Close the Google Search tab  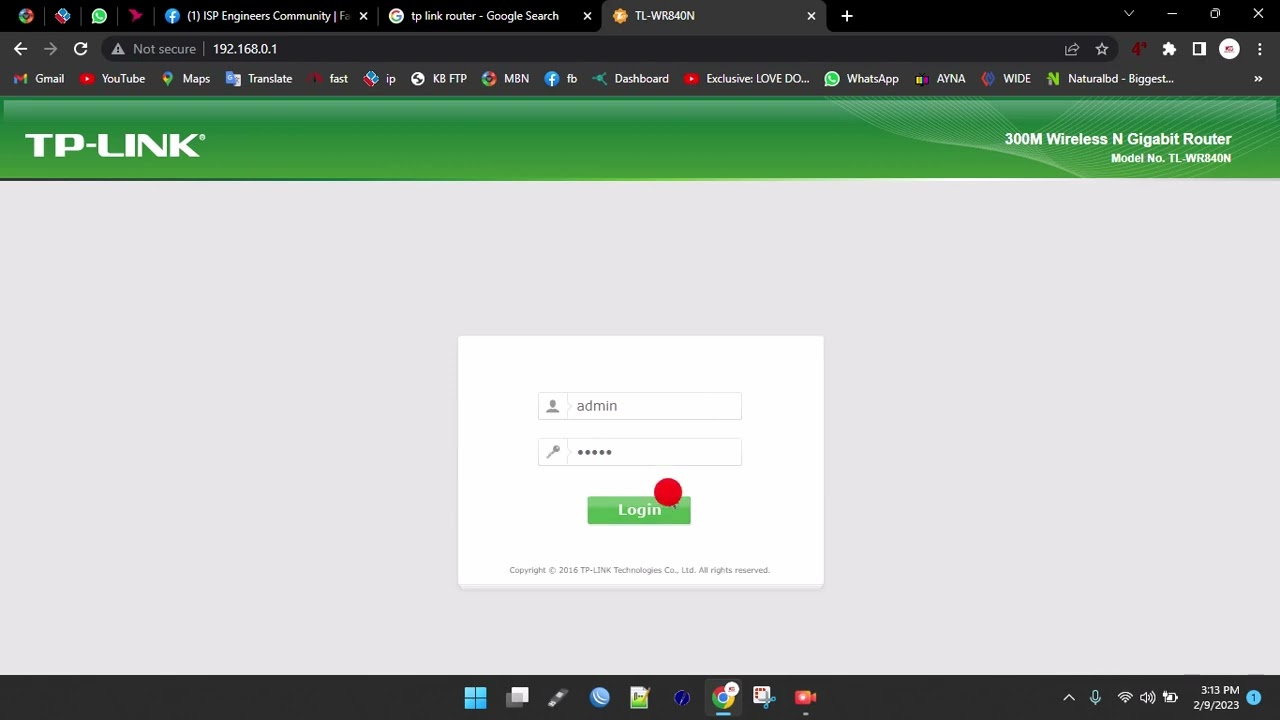pos(587,16)
